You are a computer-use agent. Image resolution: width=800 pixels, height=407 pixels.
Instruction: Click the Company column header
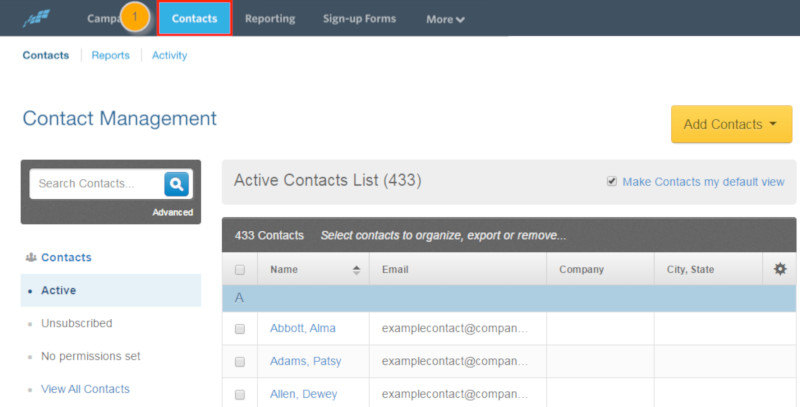tap(600, 269)
